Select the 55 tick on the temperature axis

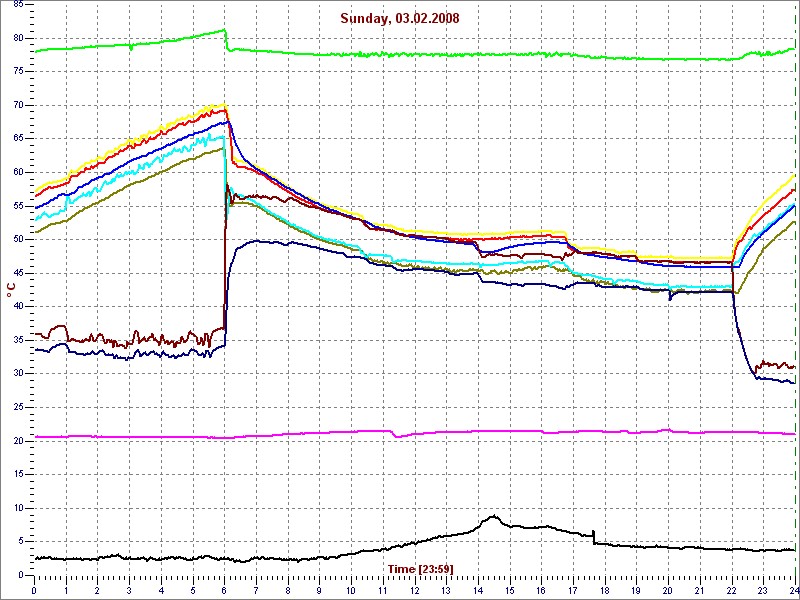click(x=17, y=206)
